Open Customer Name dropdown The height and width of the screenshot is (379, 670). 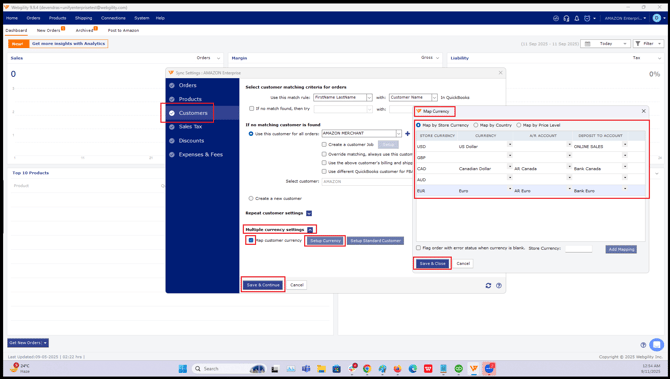[434, 97]
